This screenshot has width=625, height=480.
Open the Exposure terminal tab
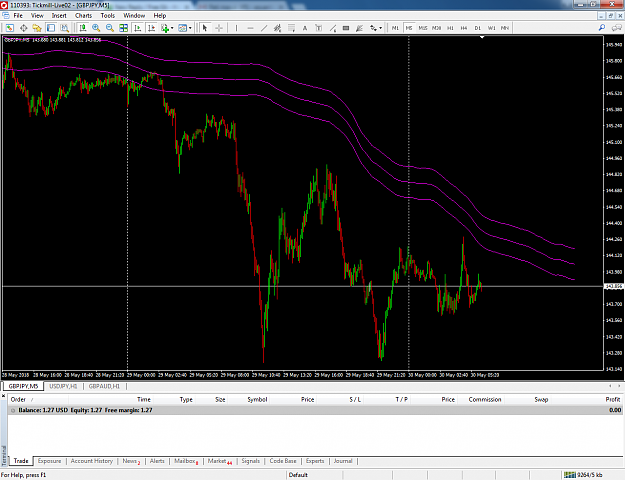[49, 461]
